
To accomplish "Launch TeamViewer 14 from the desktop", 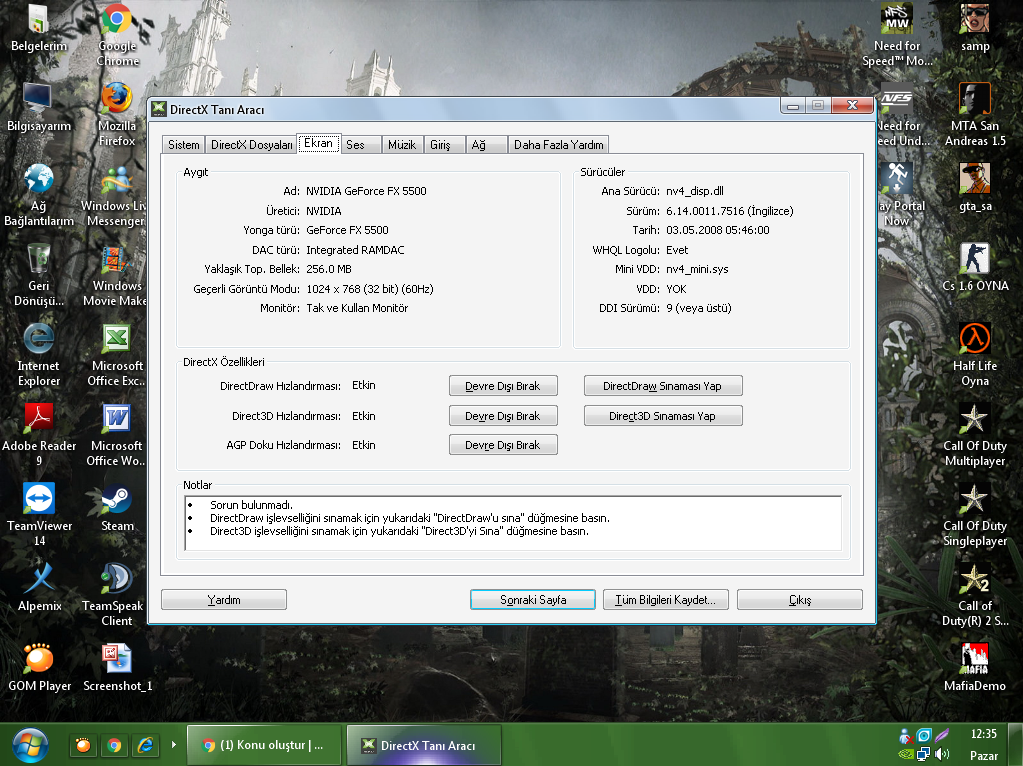I will (x=38, y=515).
